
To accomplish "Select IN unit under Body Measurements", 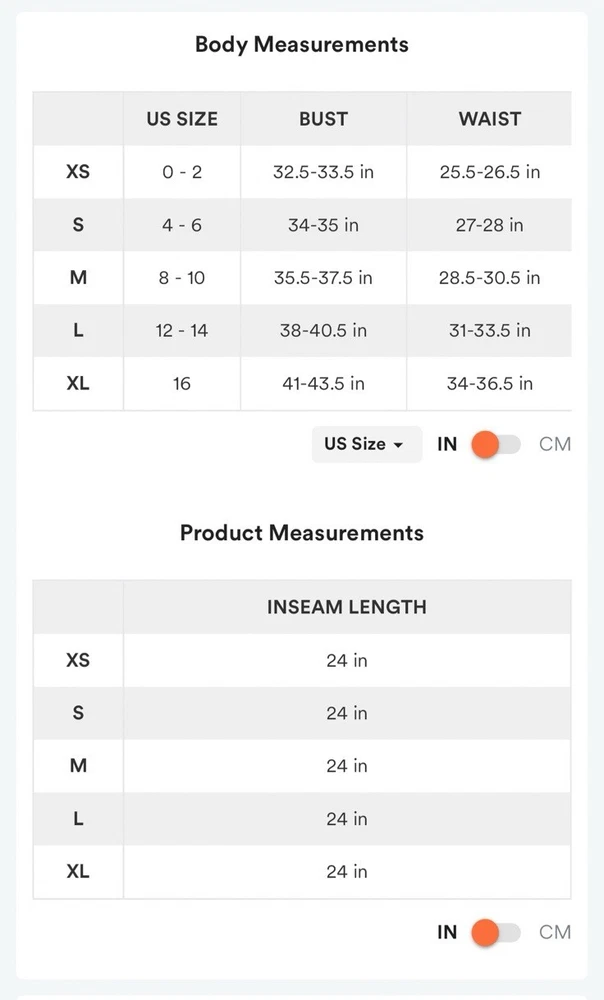I will [447, 444].
